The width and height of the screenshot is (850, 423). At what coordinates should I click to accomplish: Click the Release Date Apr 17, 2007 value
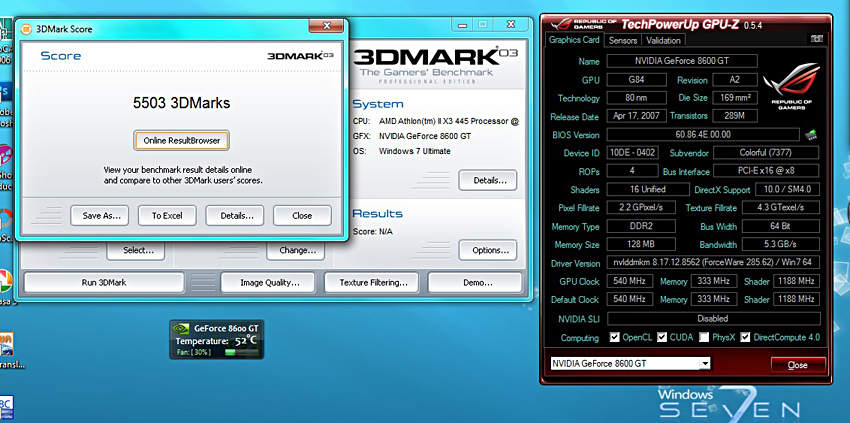pos(636,116)
